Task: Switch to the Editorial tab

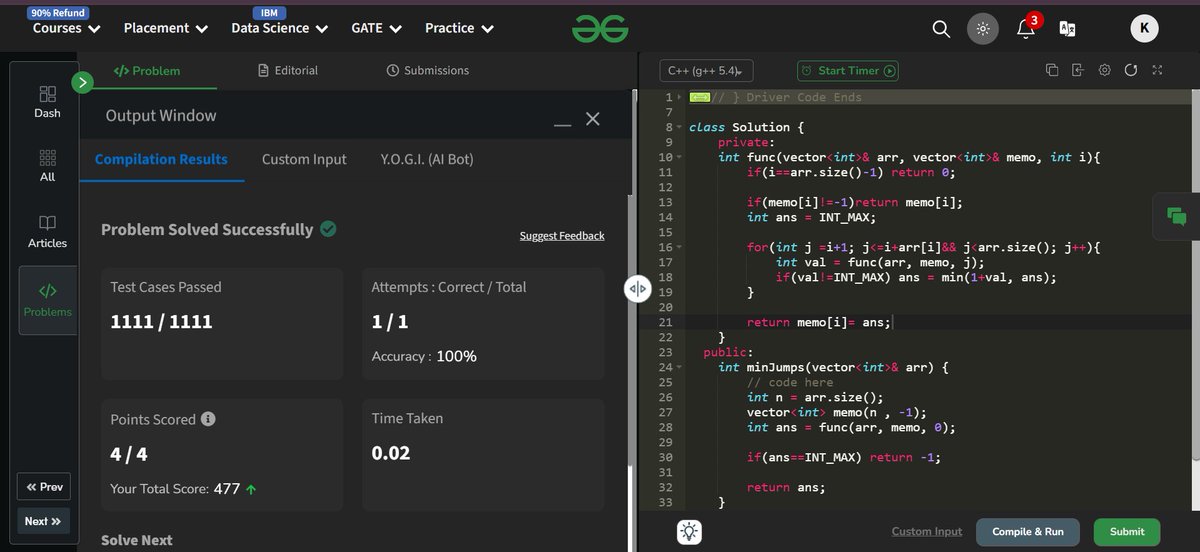Action: (x=287, y=70)
